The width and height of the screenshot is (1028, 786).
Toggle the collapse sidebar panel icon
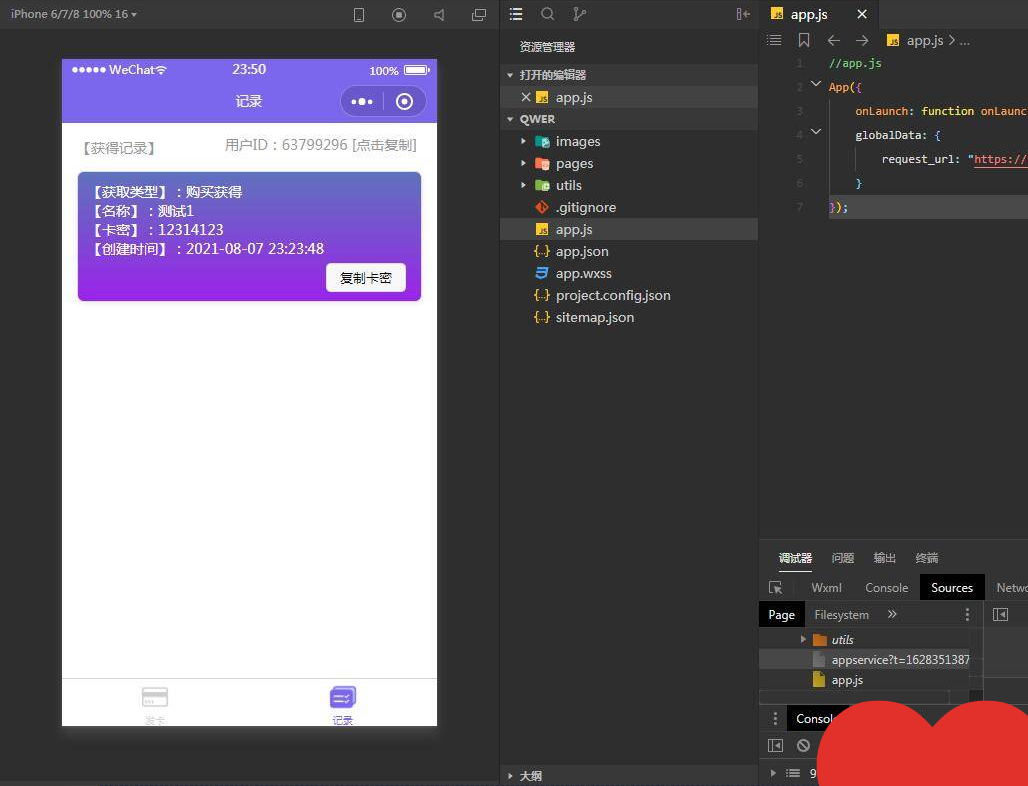[743, 14]
